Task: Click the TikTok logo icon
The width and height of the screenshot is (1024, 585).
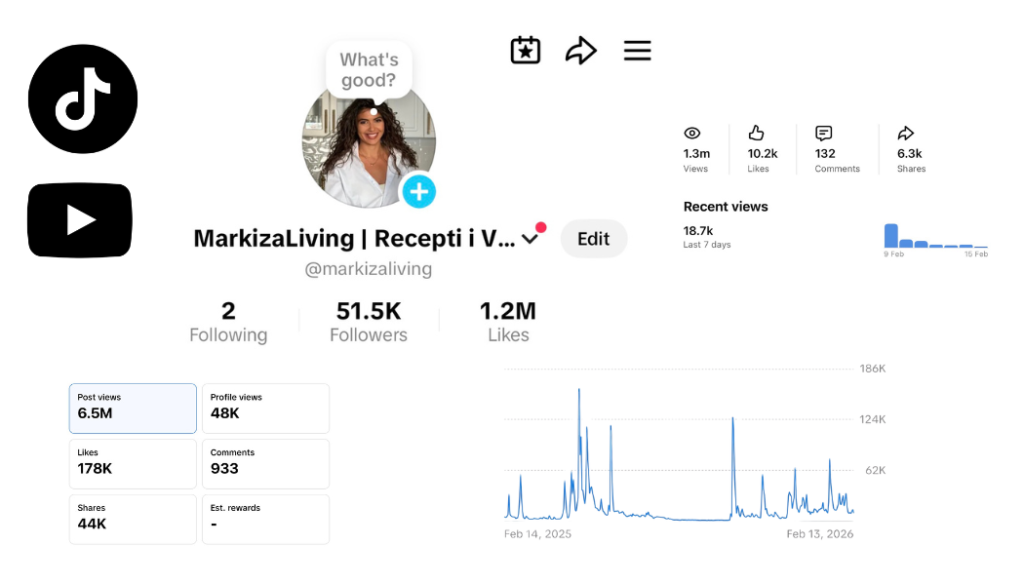Action: coord(83,99)
